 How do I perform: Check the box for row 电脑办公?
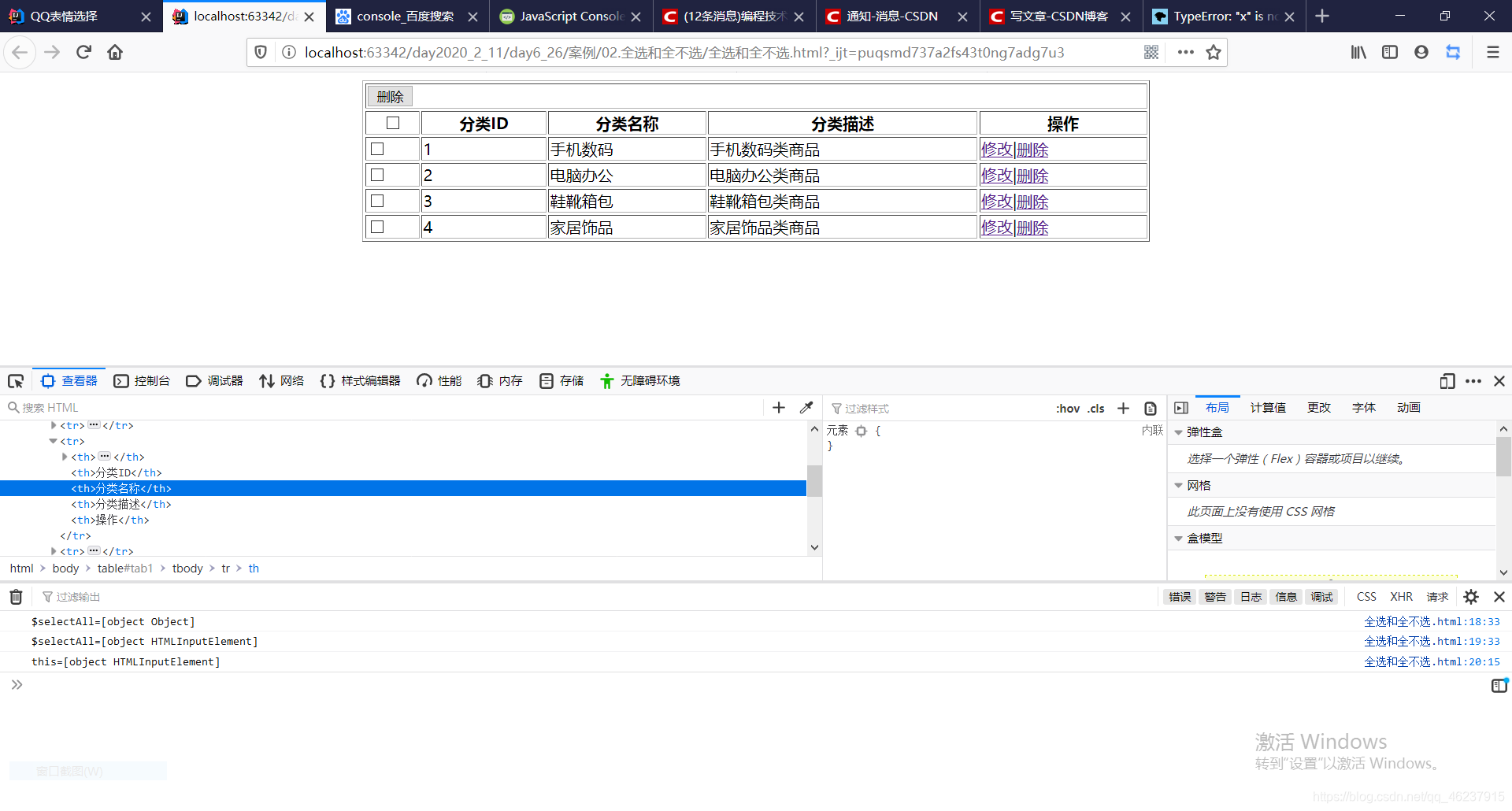pyautogui.click(x=377, y=175)
